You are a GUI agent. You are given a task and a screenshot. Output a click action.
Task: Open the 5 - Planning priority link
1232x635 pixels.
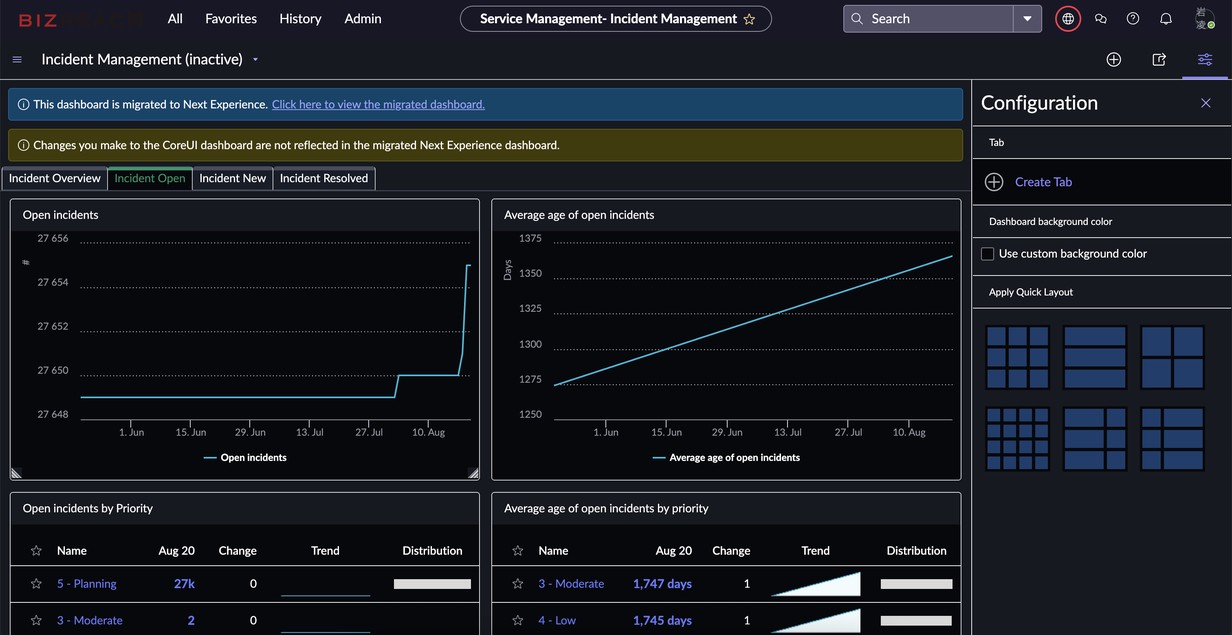click(87, 584)
